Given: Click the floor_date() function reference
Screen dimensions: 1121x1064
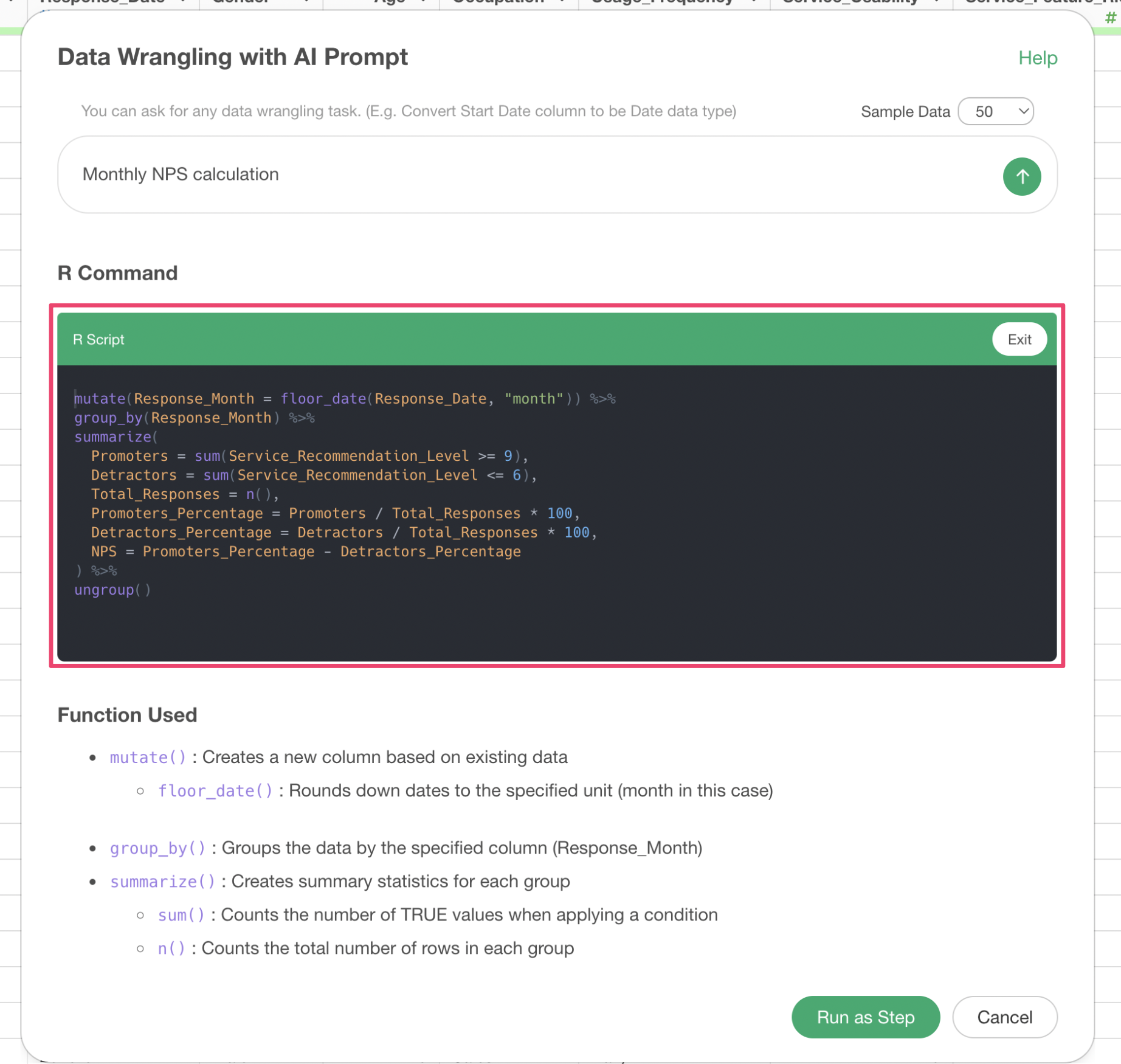Looking at the screenshot, I should coord(215,791).
